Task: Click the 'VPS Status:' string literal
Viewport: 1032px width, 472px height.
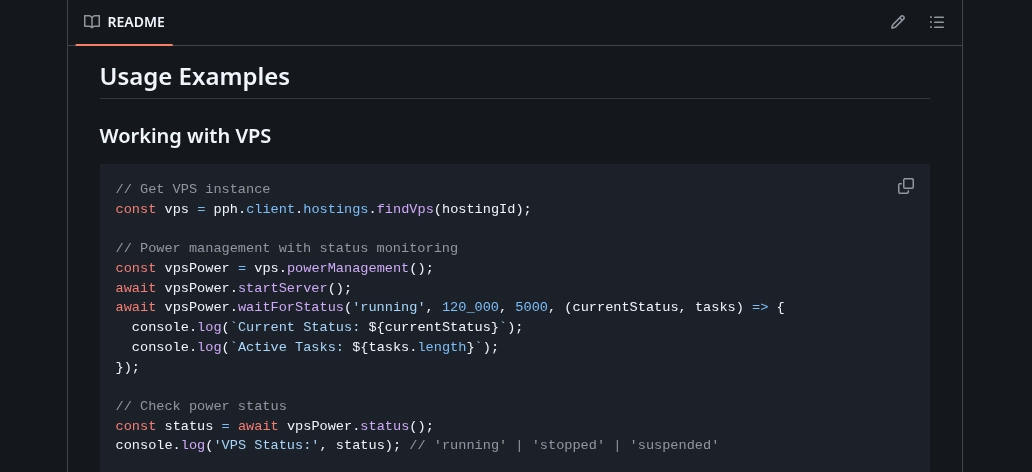Action: [x=266, y=445]
